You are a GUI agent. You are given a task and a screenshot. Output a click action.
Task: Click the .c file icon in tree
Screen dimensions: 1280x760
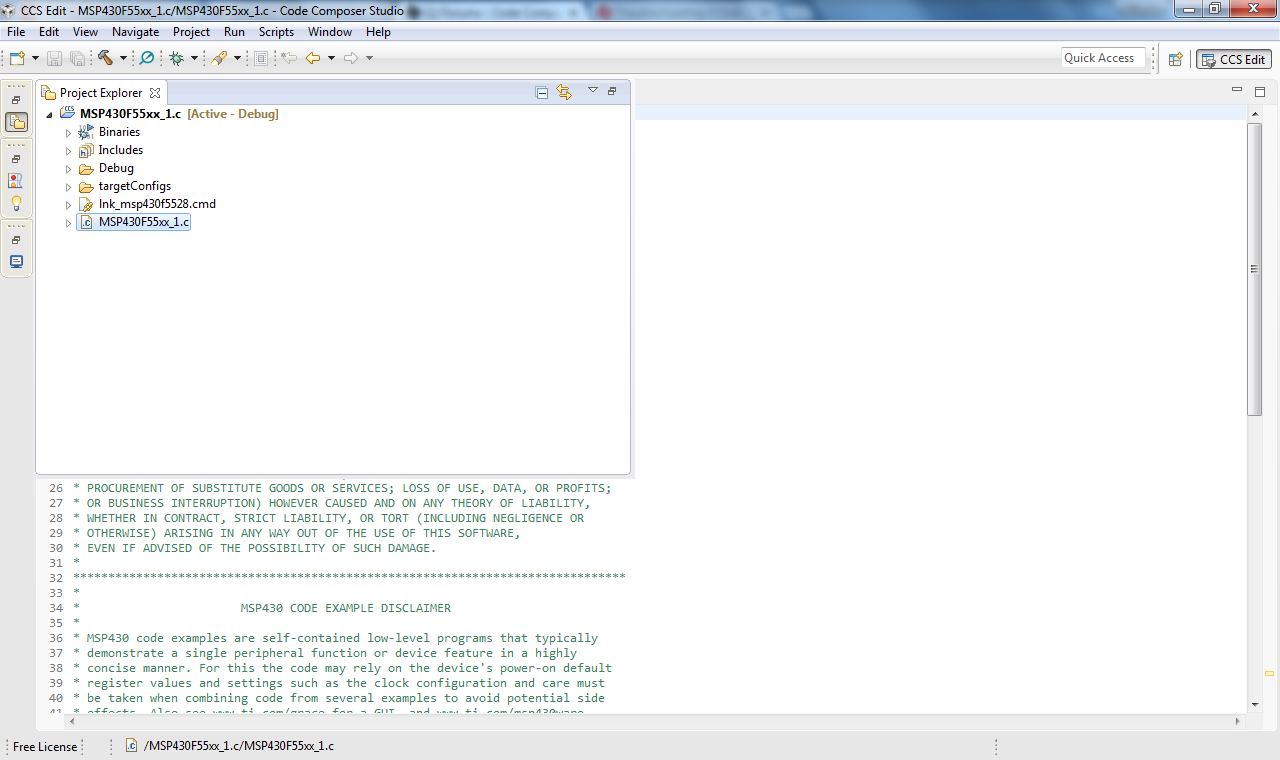click(86, 222)
